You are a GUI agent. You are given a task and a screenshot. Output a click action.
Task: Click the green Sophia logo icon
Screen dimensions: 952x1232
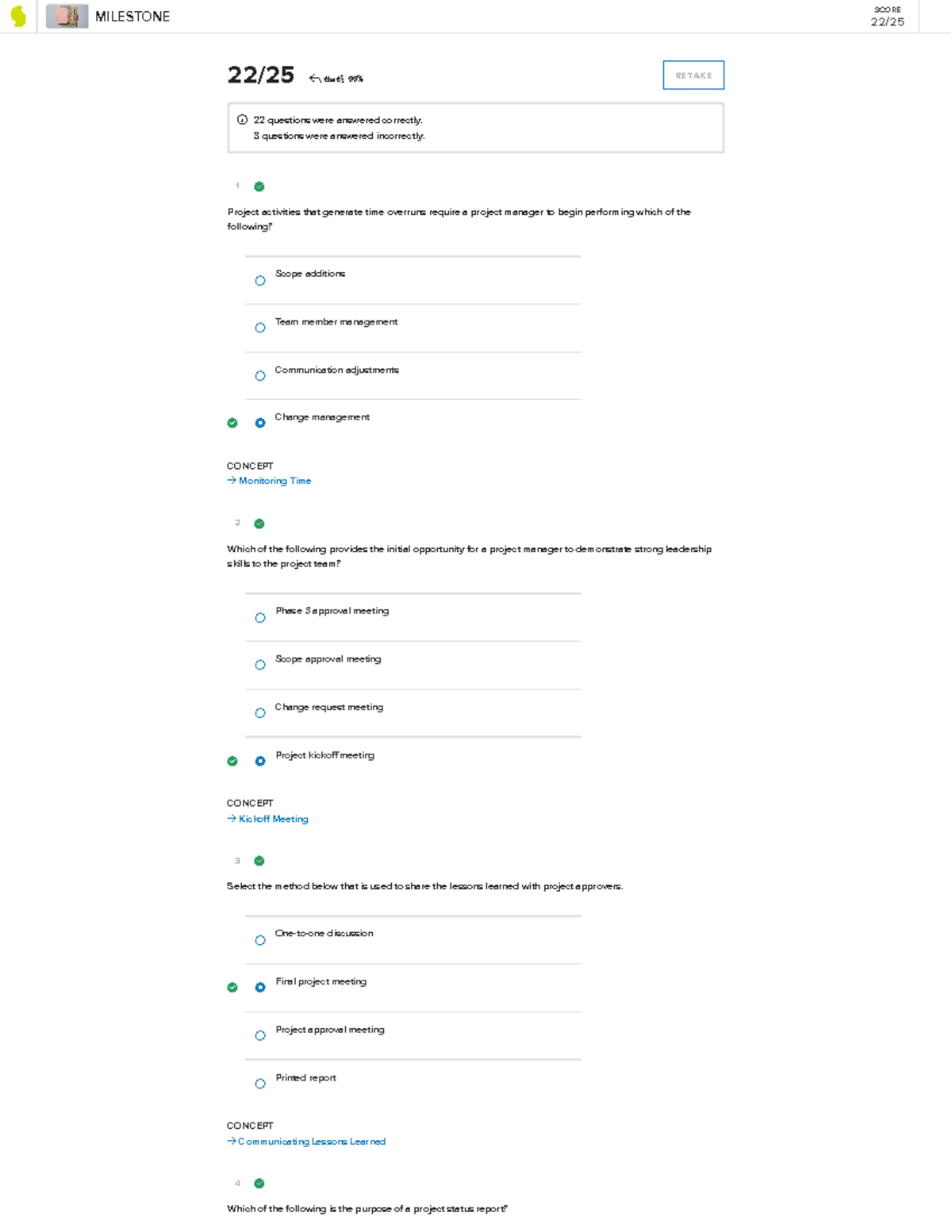[x=18, y=17]
